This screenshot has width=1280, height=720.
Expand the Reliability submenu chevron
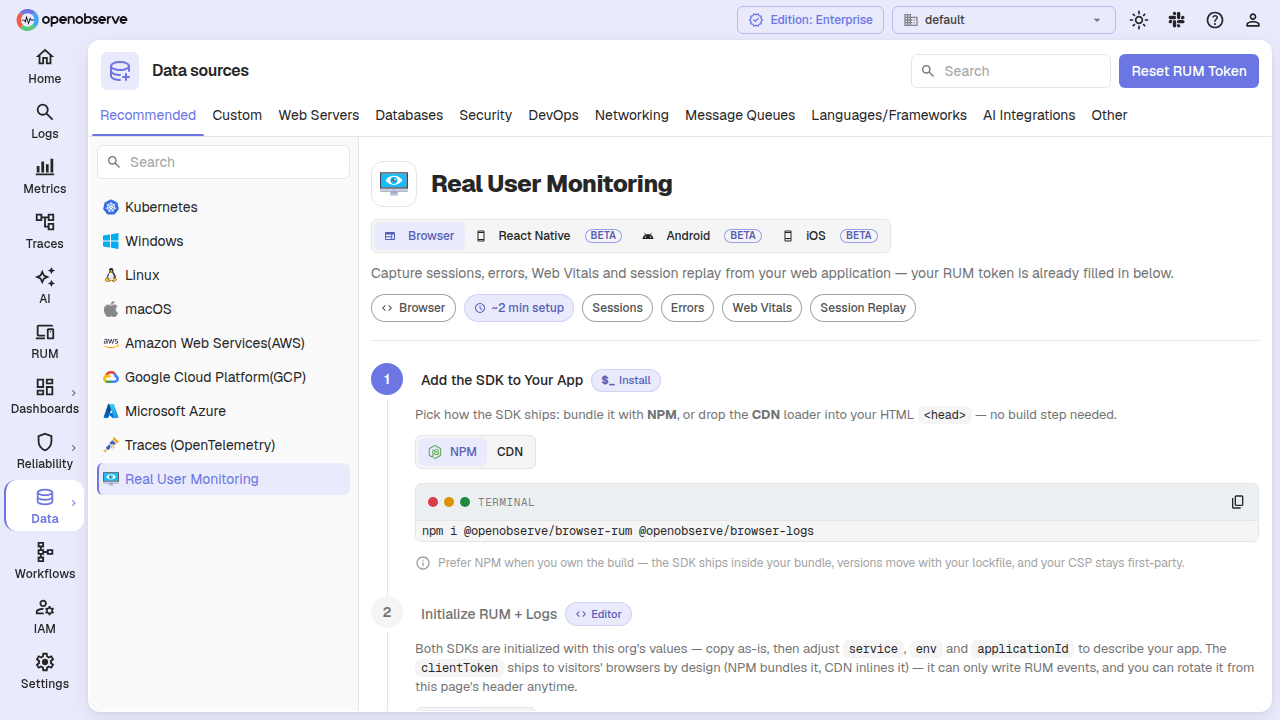pos(74,448)
